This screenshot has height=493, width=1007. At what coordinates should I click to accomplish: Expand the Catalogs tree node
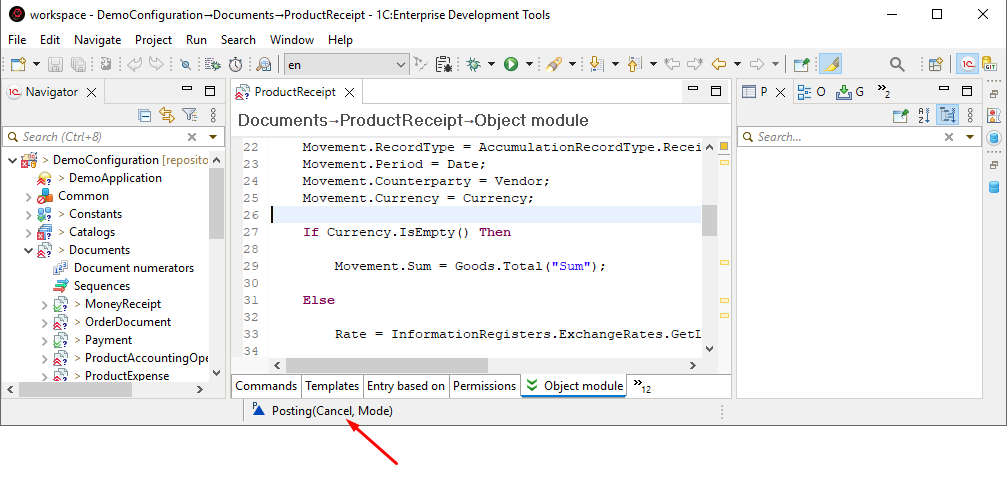coord(27,232)
